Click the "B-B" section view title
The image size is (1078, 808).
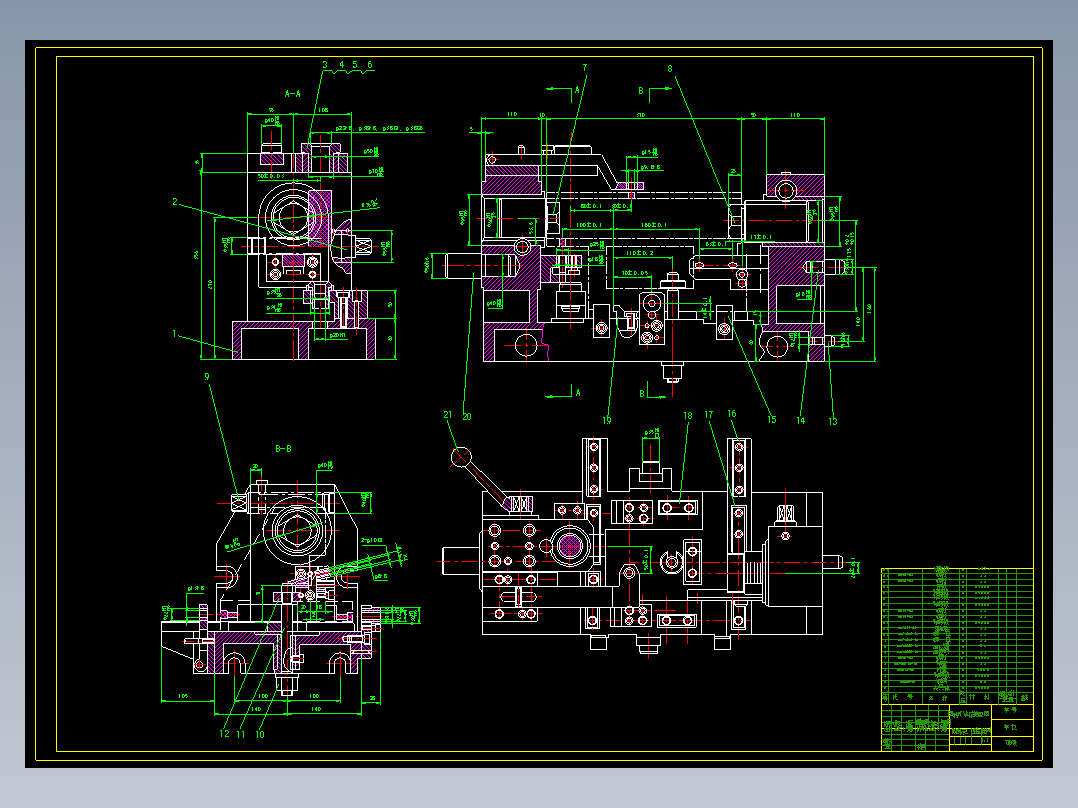coord(283,449)
